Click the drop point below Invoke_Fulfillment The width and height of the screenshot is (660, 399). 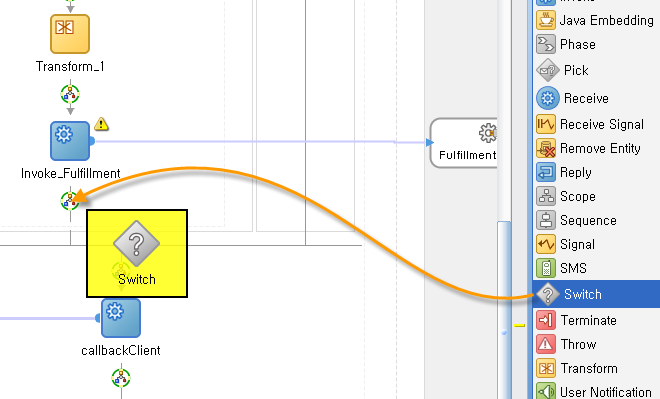point(70,201)
